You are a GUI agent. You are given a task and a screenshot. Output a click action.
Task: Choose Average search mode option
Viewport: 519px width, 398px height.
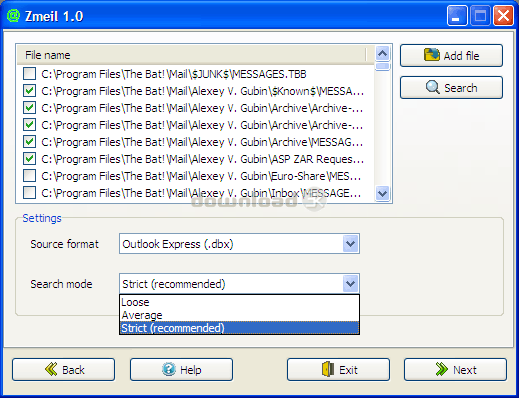coord(239,315)
